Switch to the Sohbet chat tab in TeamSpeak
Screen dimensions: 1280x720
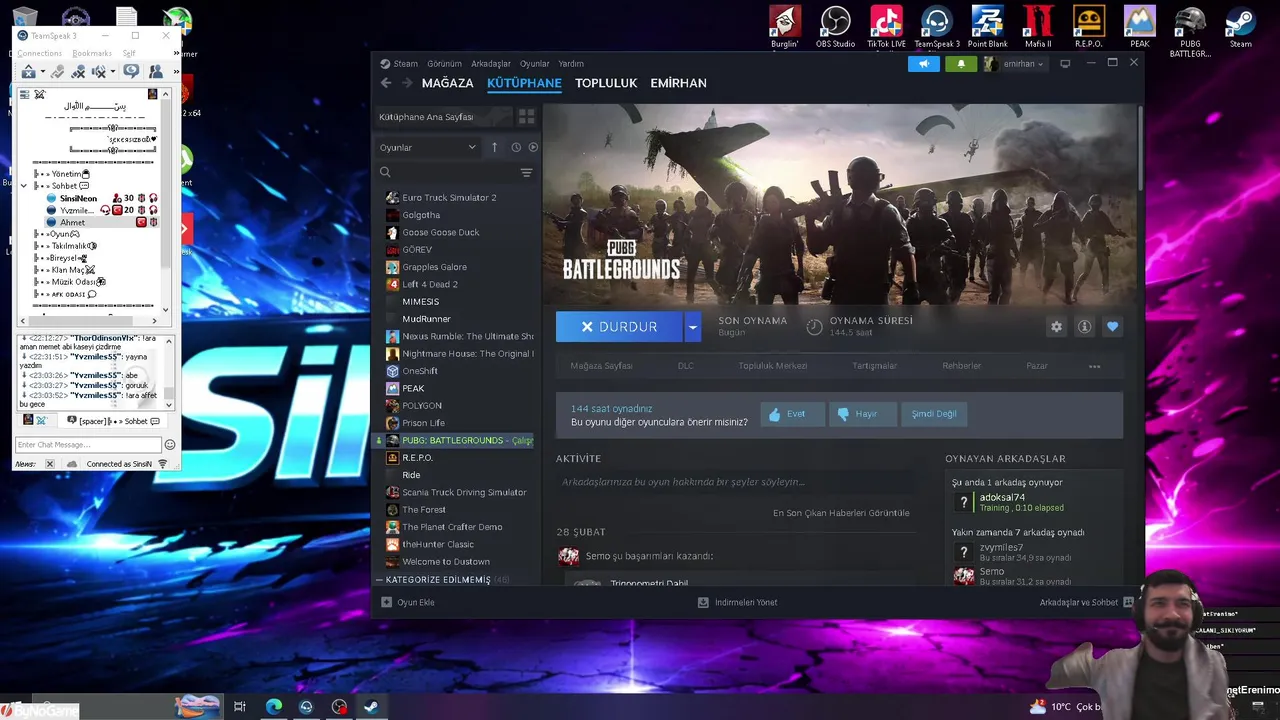(114, 421)
